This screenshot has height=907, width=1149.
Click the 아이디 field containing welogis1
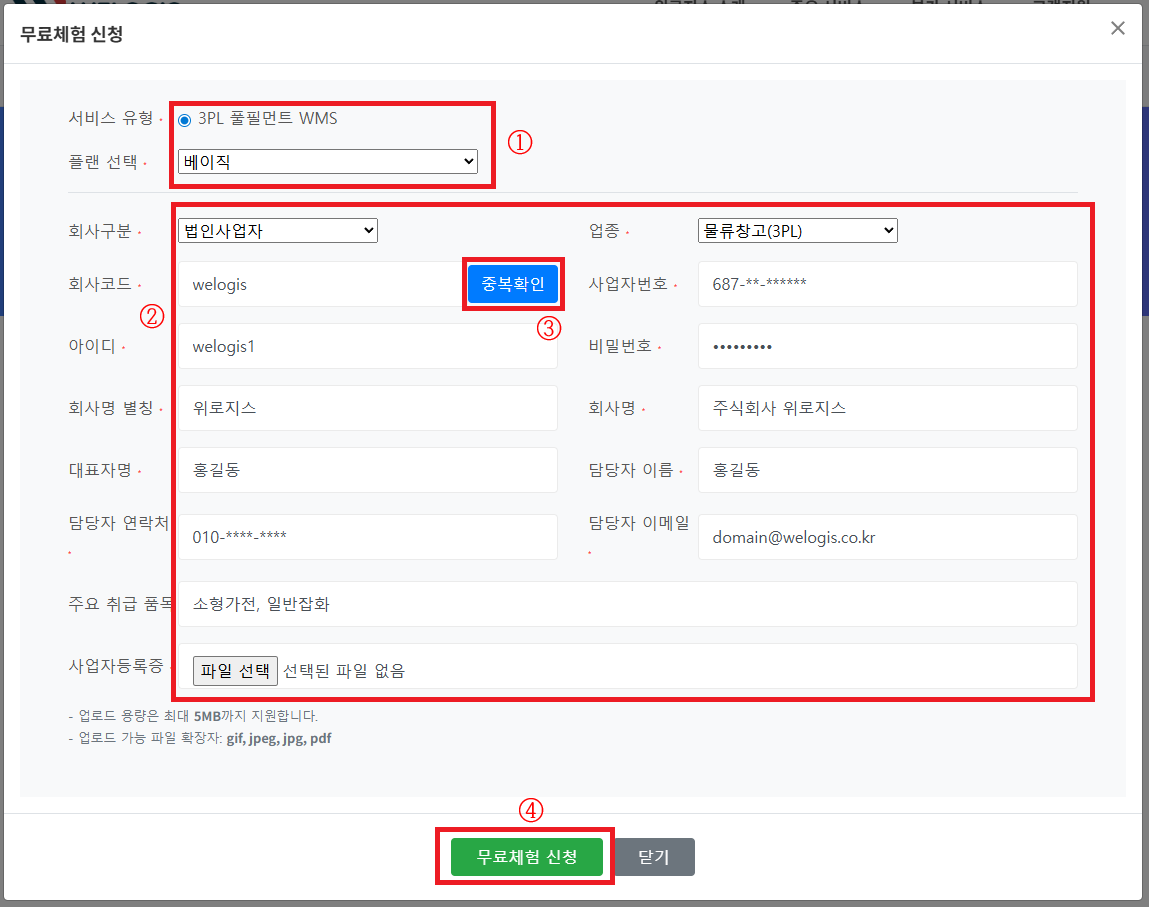(367, 346)
